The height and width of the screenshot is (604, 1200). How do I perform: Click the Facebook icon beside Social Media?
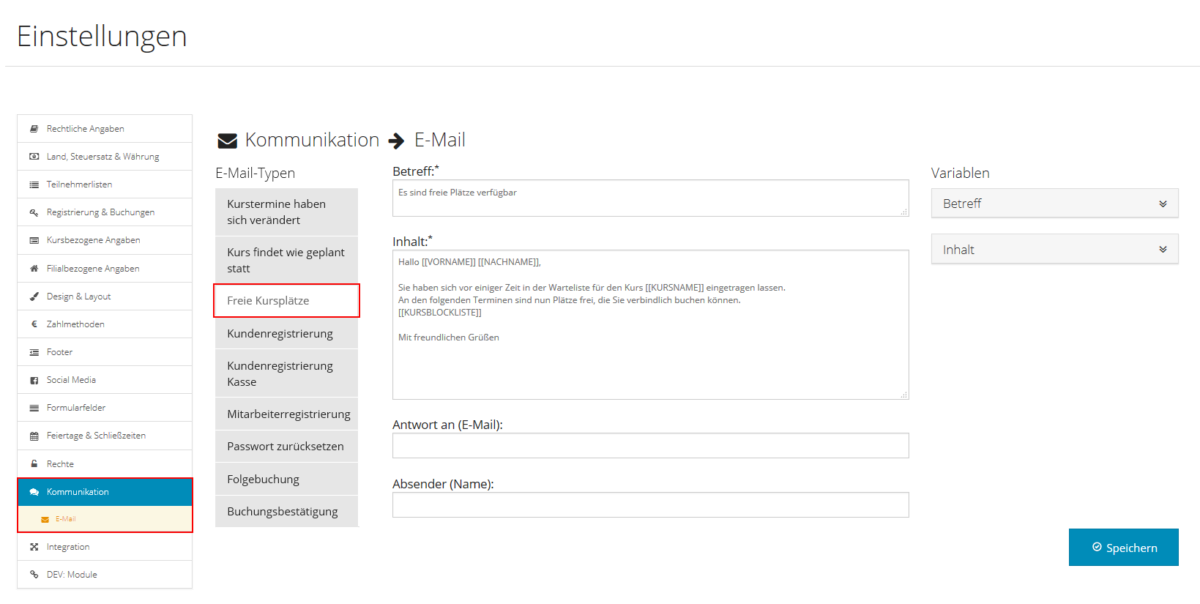(x=34, y=381)
